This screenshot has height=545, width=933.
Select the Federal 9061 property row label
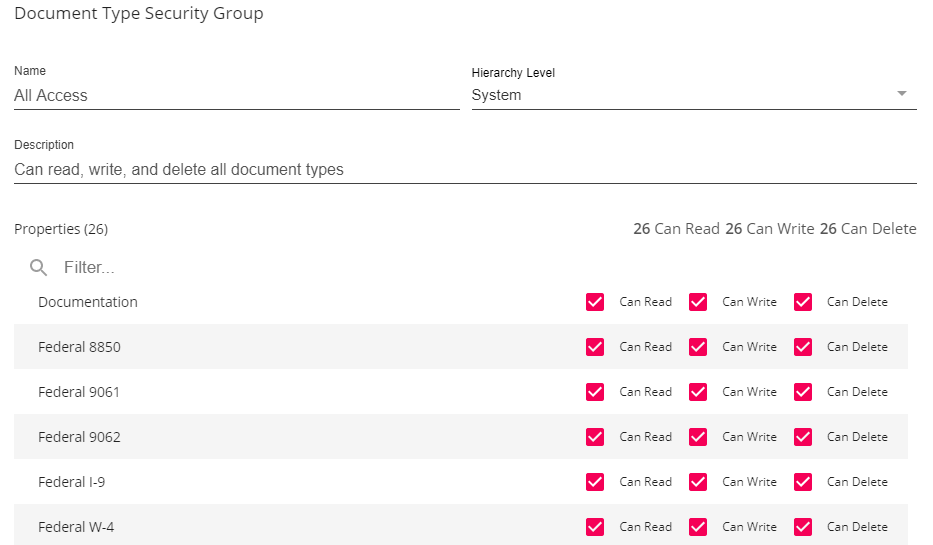coord(79,392)
